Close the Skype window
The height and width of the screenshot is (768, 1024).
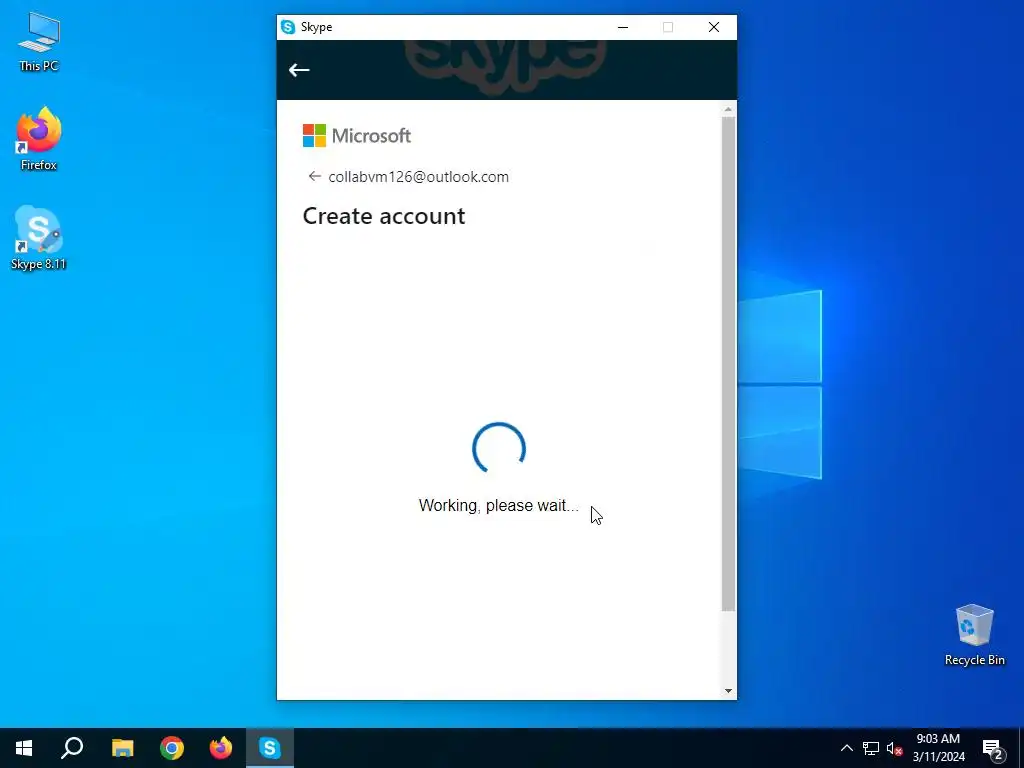(714, 27)
